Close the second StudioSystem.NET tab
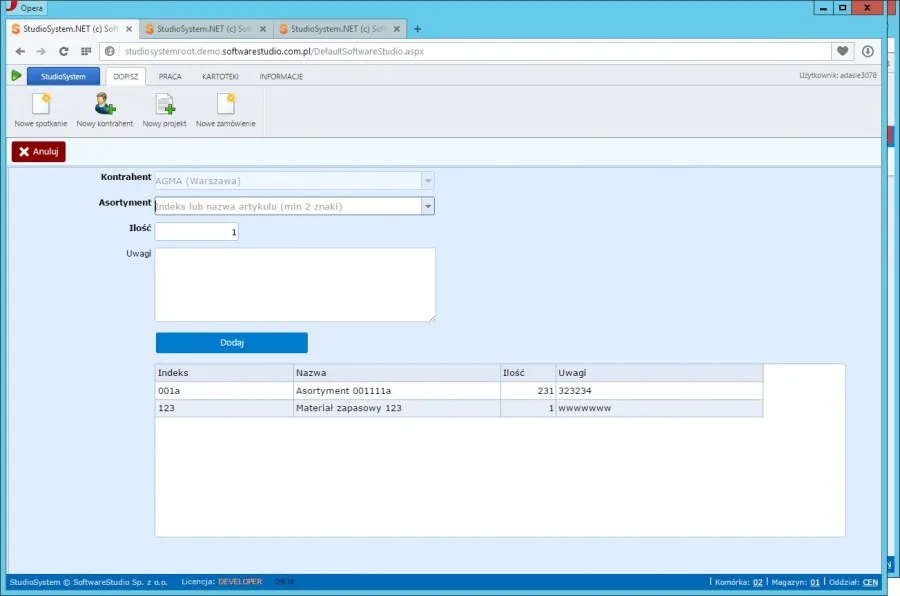Screen dimensions: 900x596 (x=263, y=29)
